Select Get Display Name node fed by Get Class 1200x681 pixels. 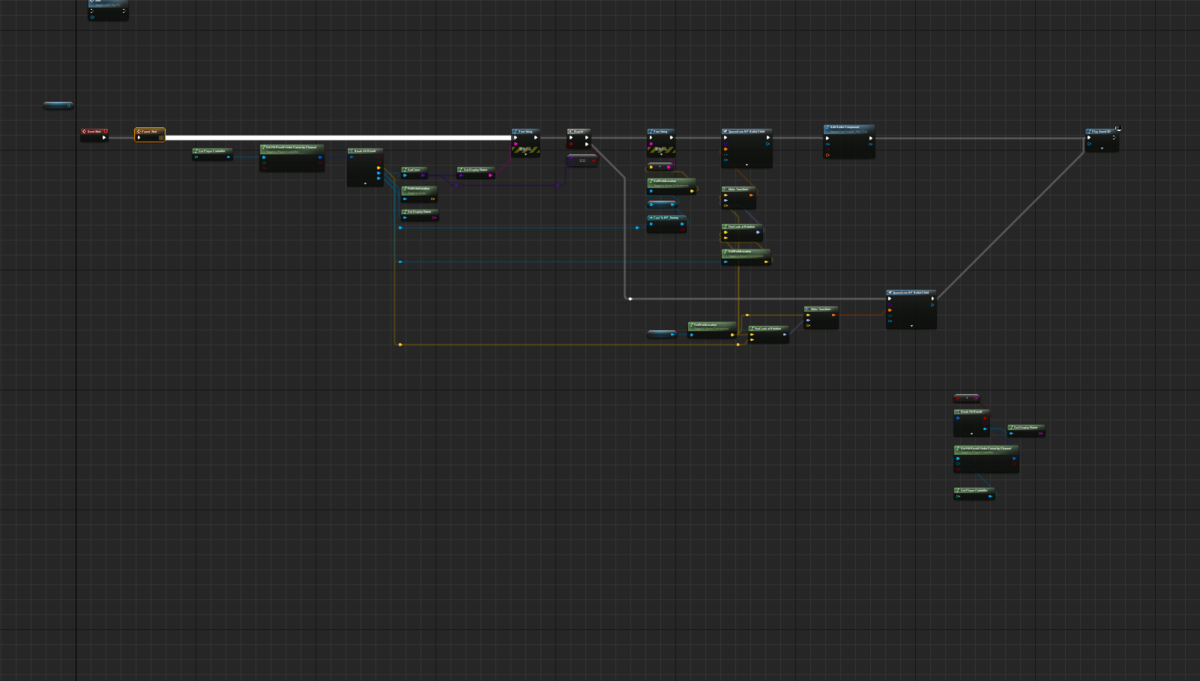click(x=476, y=173)
